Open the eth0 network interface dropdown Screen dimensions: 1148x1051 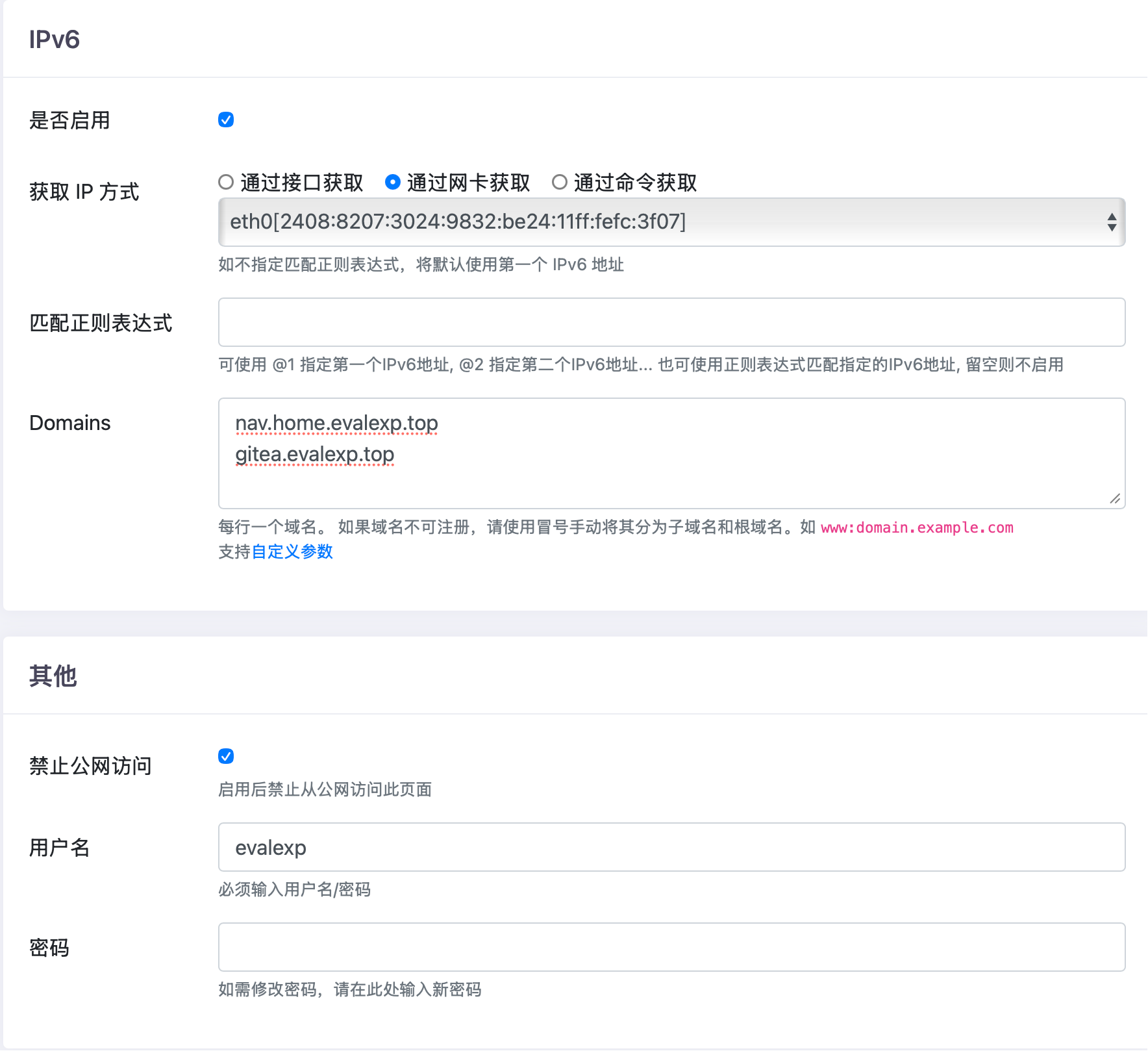(671, 222)
